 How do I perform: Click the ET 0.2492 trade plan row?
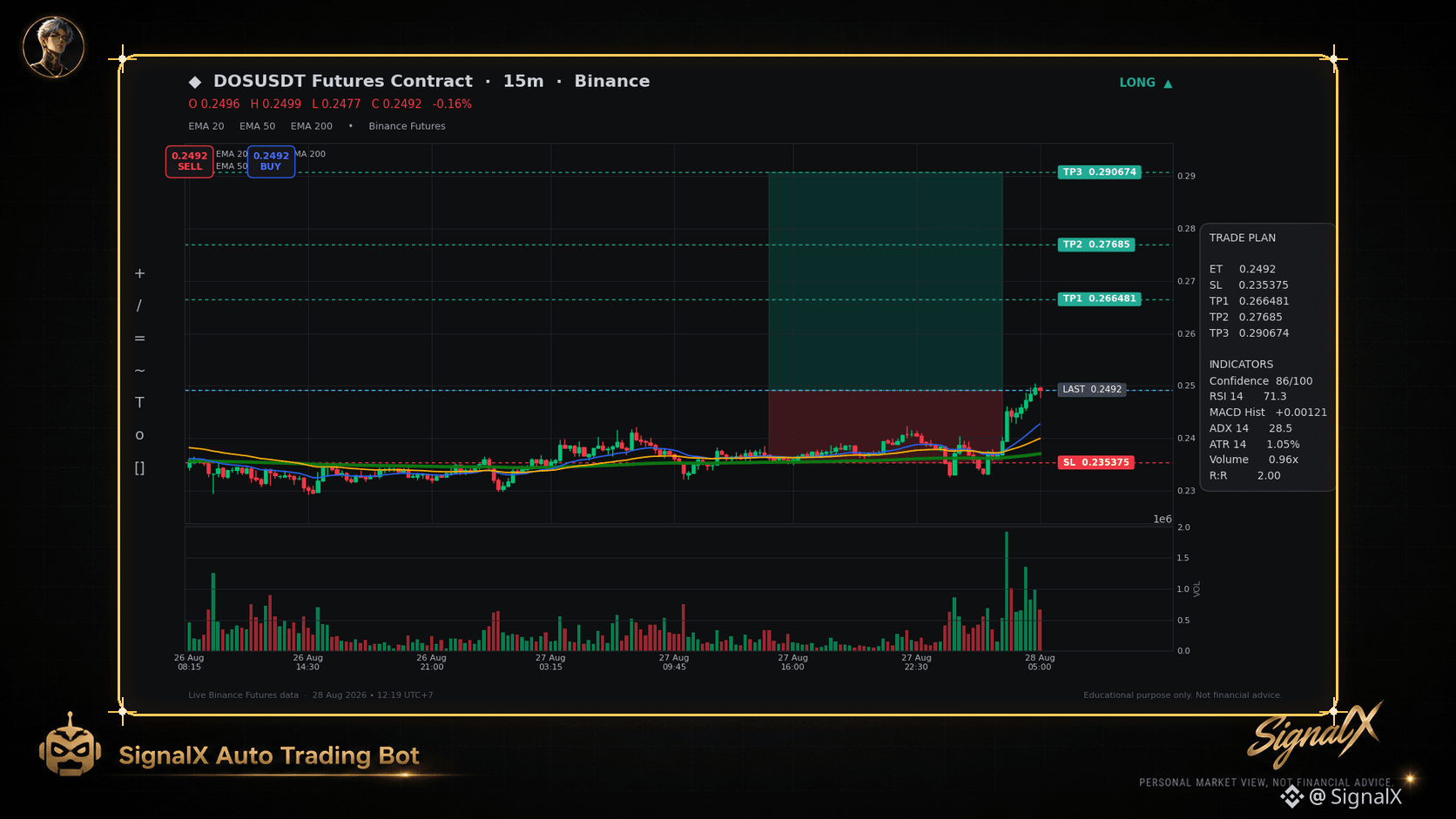(1243, 269)
